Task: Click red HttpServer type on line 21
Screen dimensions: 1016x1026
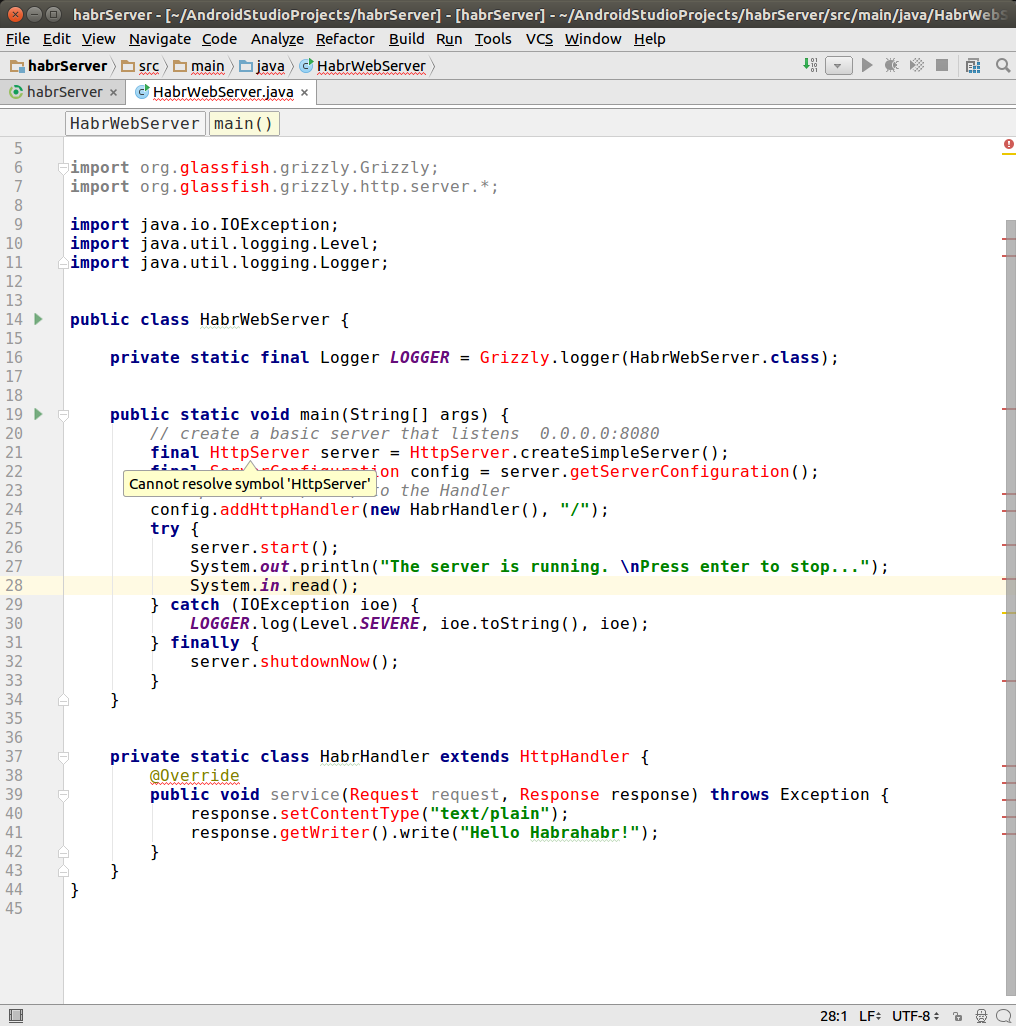Action: pos(259,453)
